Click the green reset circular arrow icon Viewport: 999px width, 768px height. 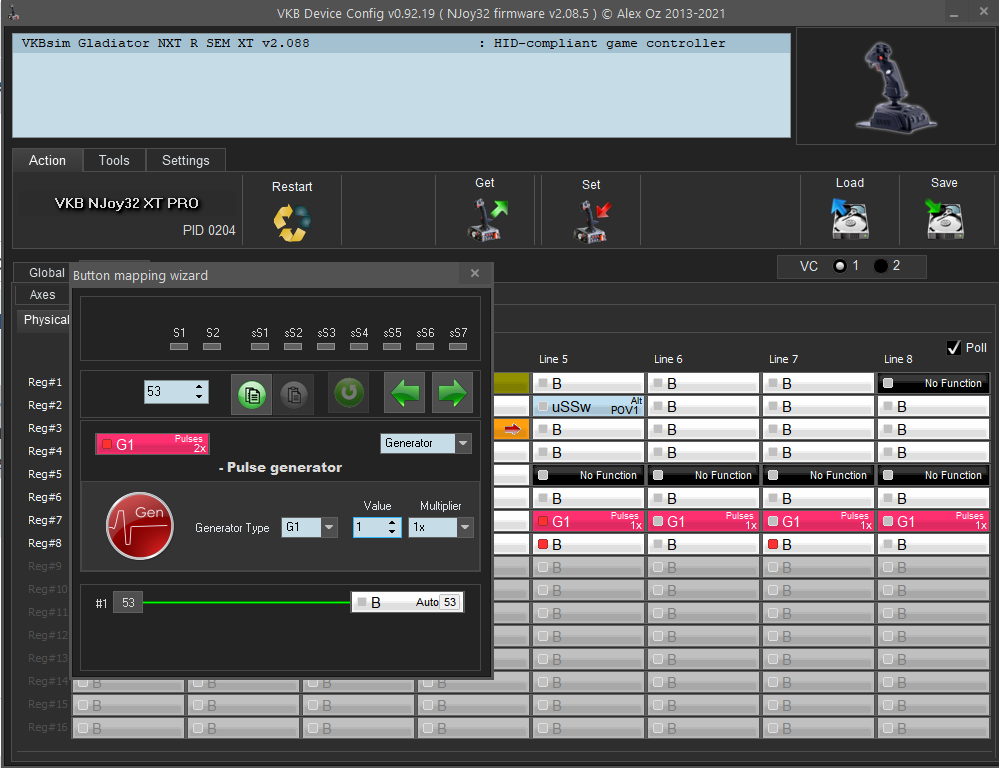point(349,393)
